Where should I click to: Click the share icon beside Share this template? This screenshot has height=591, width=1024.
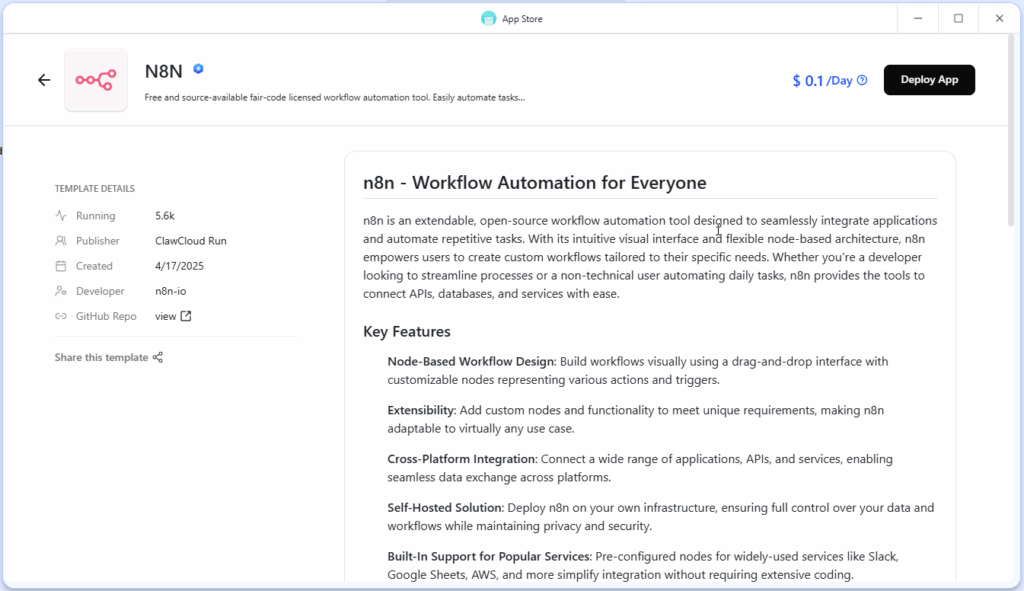point(158,357)
